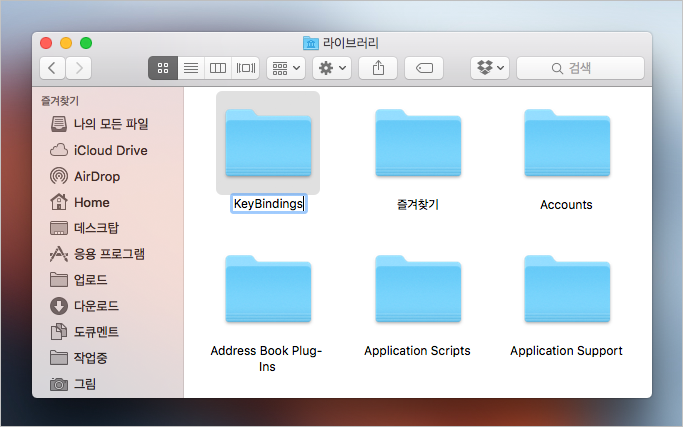This screenshot has height=427, width=683.
Task: Switch to icon view
Action: (x=163, y=68)
